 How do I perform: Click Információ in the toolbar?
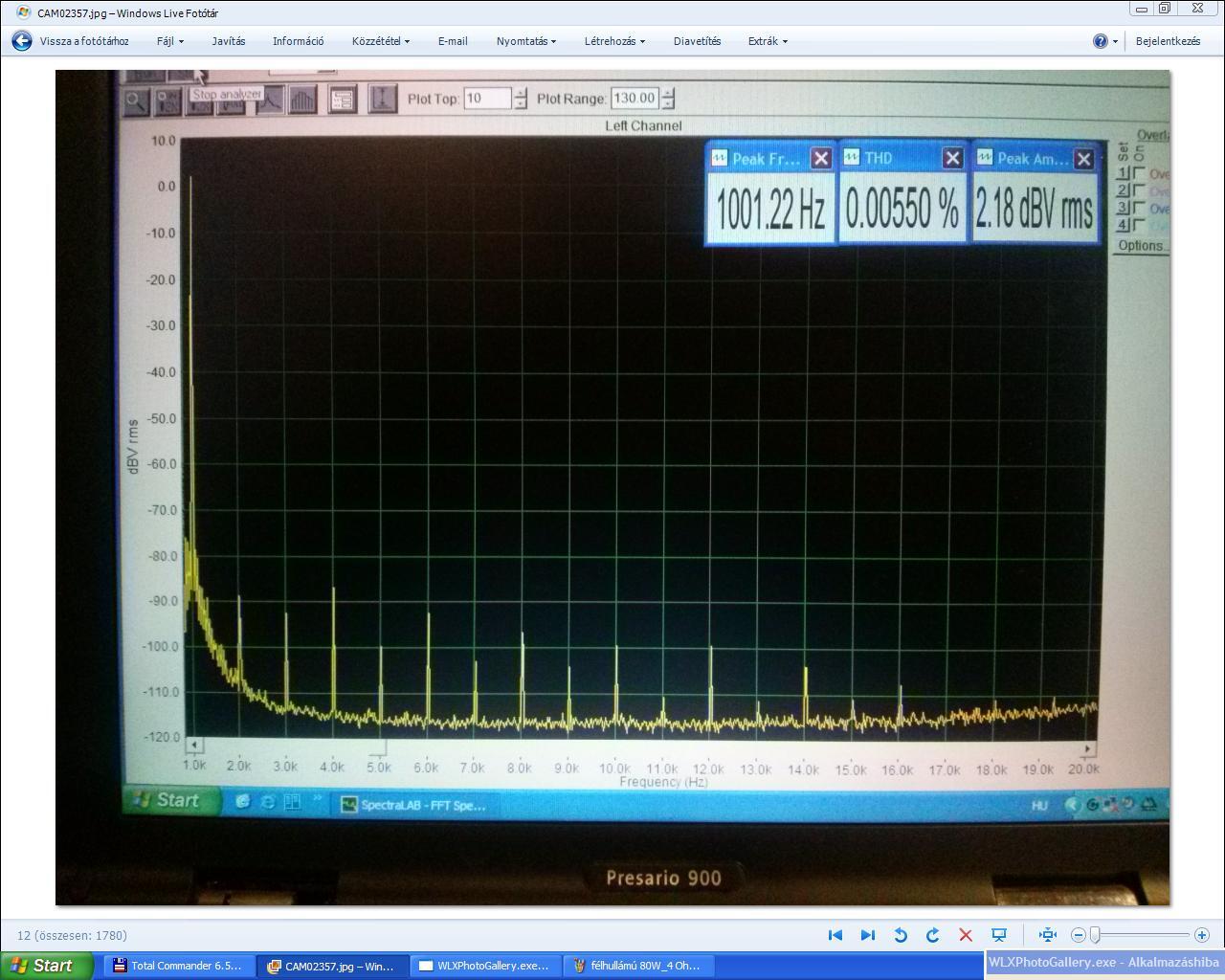pyautogui.click(x=299, y=41)
